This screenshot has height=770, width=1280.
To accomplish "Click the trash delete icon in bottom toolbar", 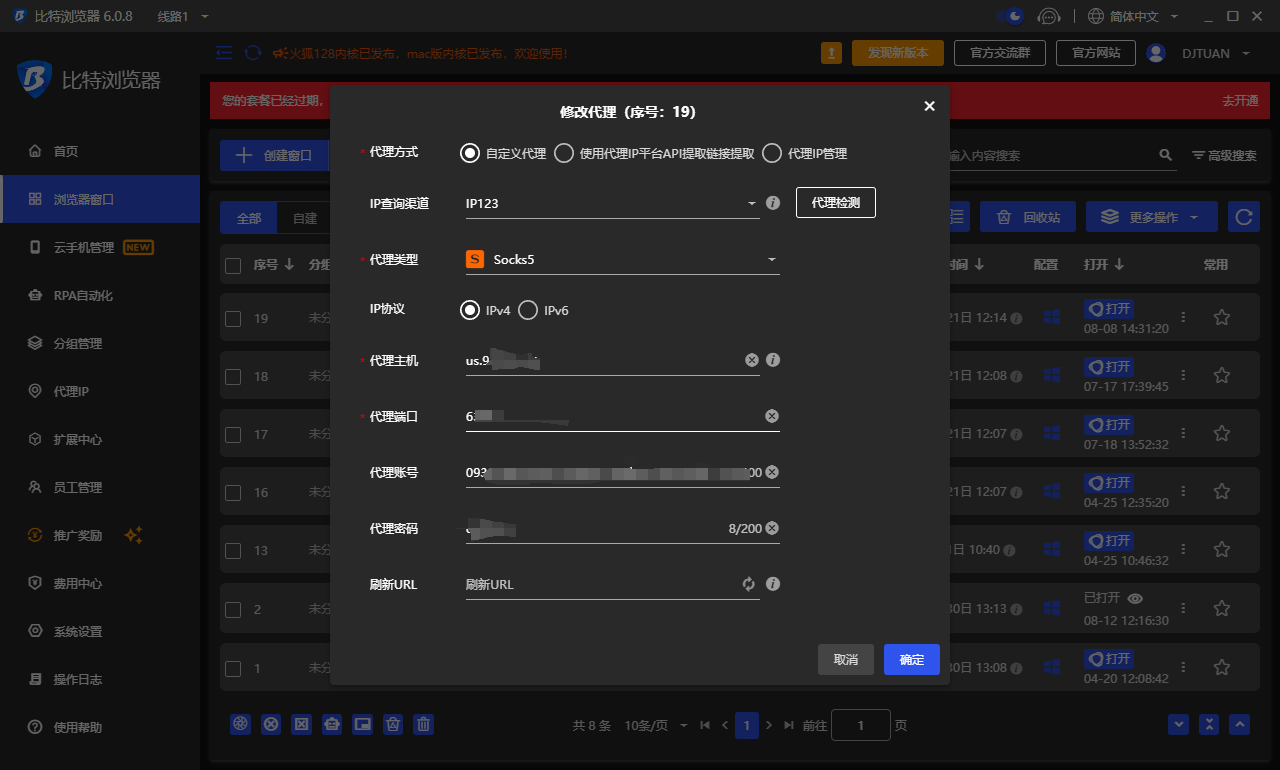I will [x=424, y=724].
